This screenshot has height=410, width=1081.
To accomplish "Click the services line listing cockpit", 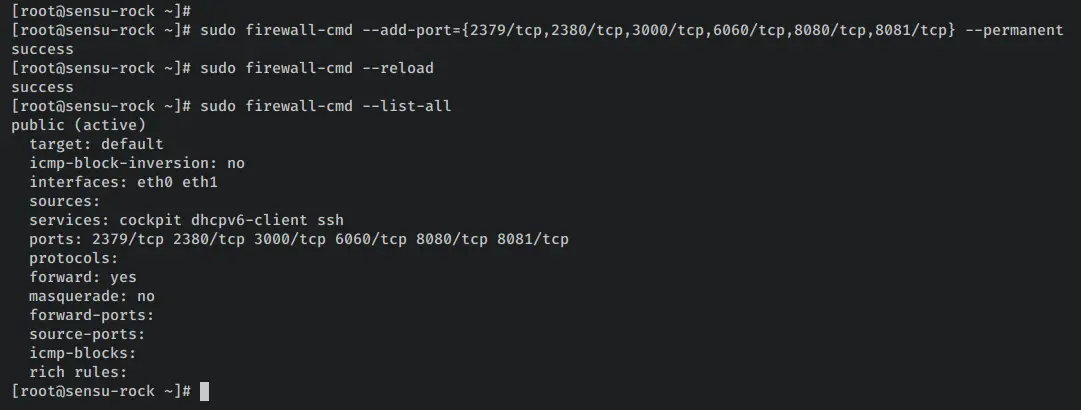I will 186,221.
